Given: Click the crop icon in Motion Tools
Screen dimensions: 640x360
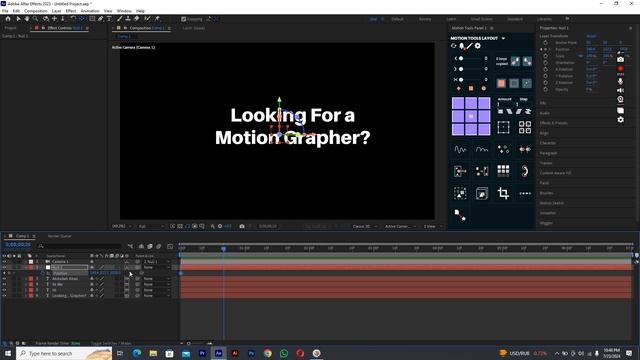Looking at the screenshot, I should 503,193.
